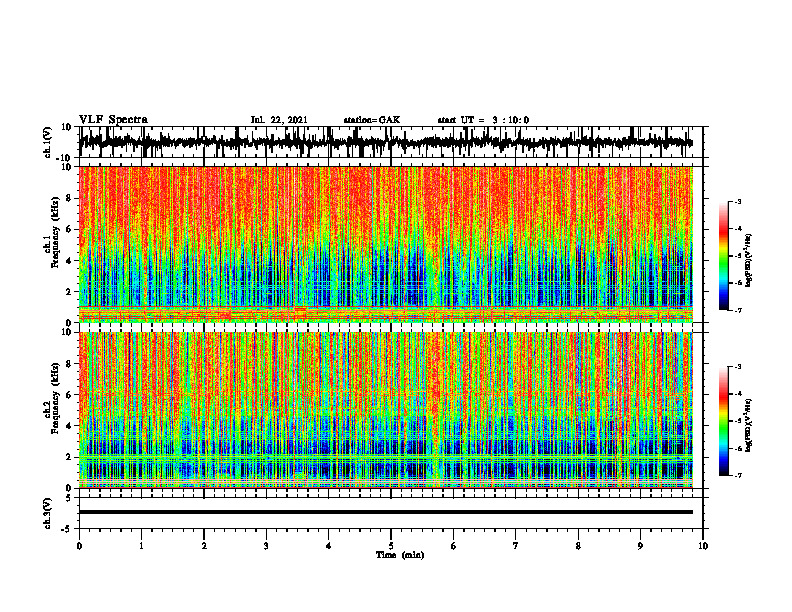792x612 pixels.
Task: Click the ch.1(V) waveform axis label
Action: coord(48,142)
